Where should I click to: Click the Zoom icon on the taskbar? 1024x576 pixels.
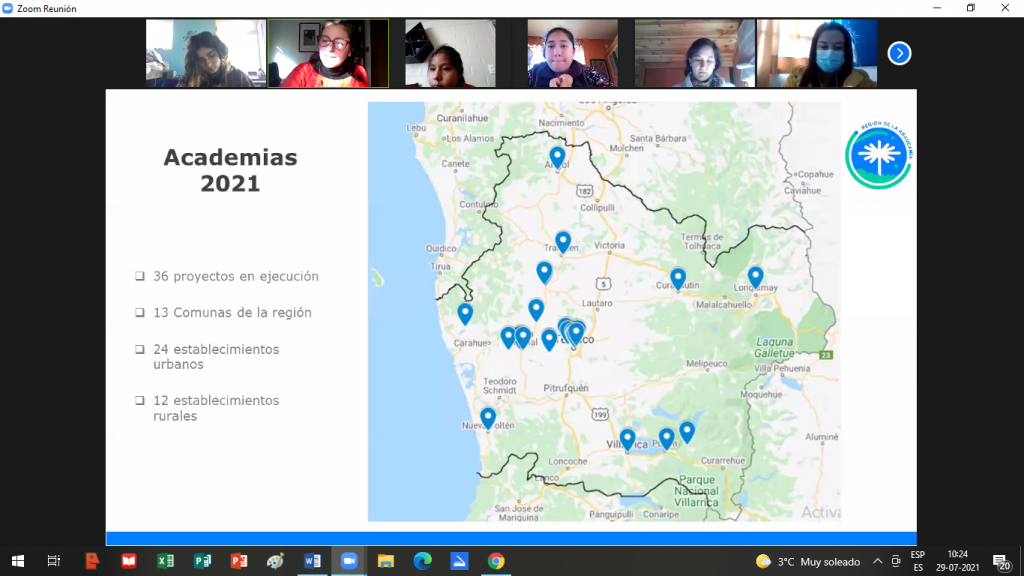pyautogui.click(x=349, y=561)
